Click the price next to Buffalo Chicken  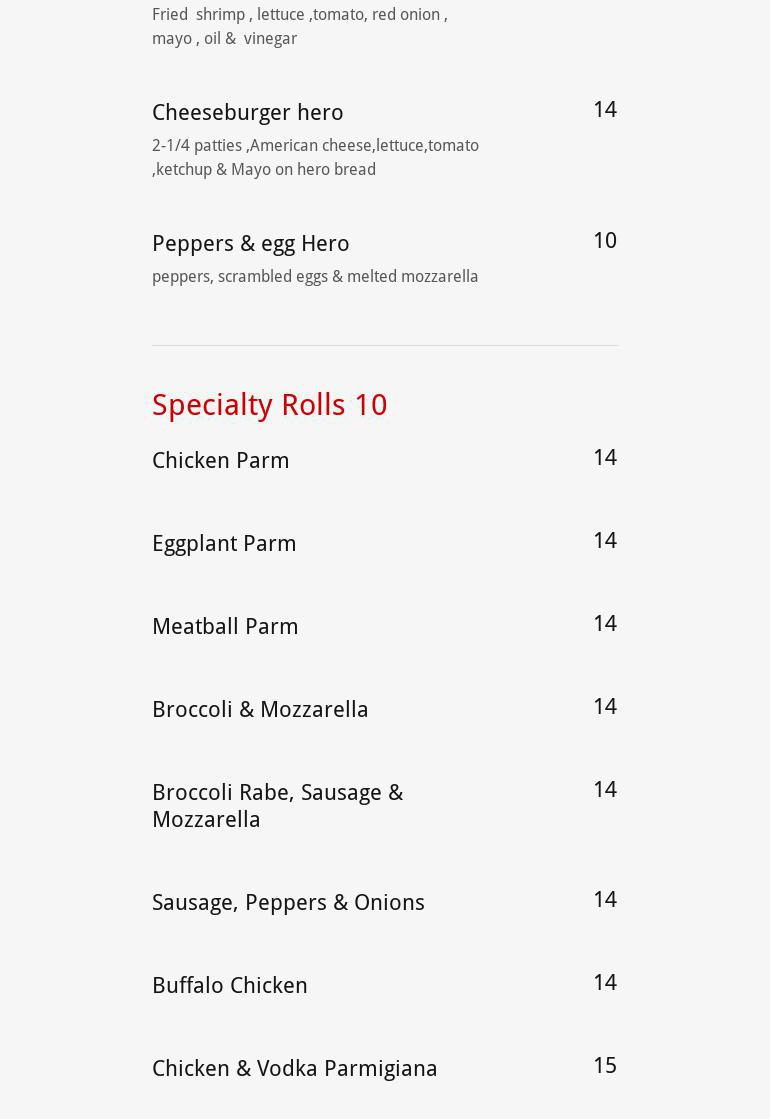coord(604,982)
